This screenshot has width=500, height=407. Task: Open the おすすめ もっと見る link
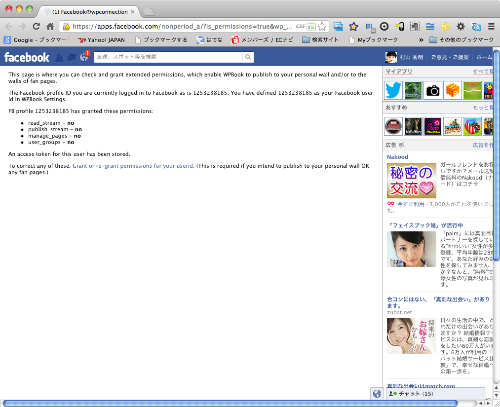(482, 107)
